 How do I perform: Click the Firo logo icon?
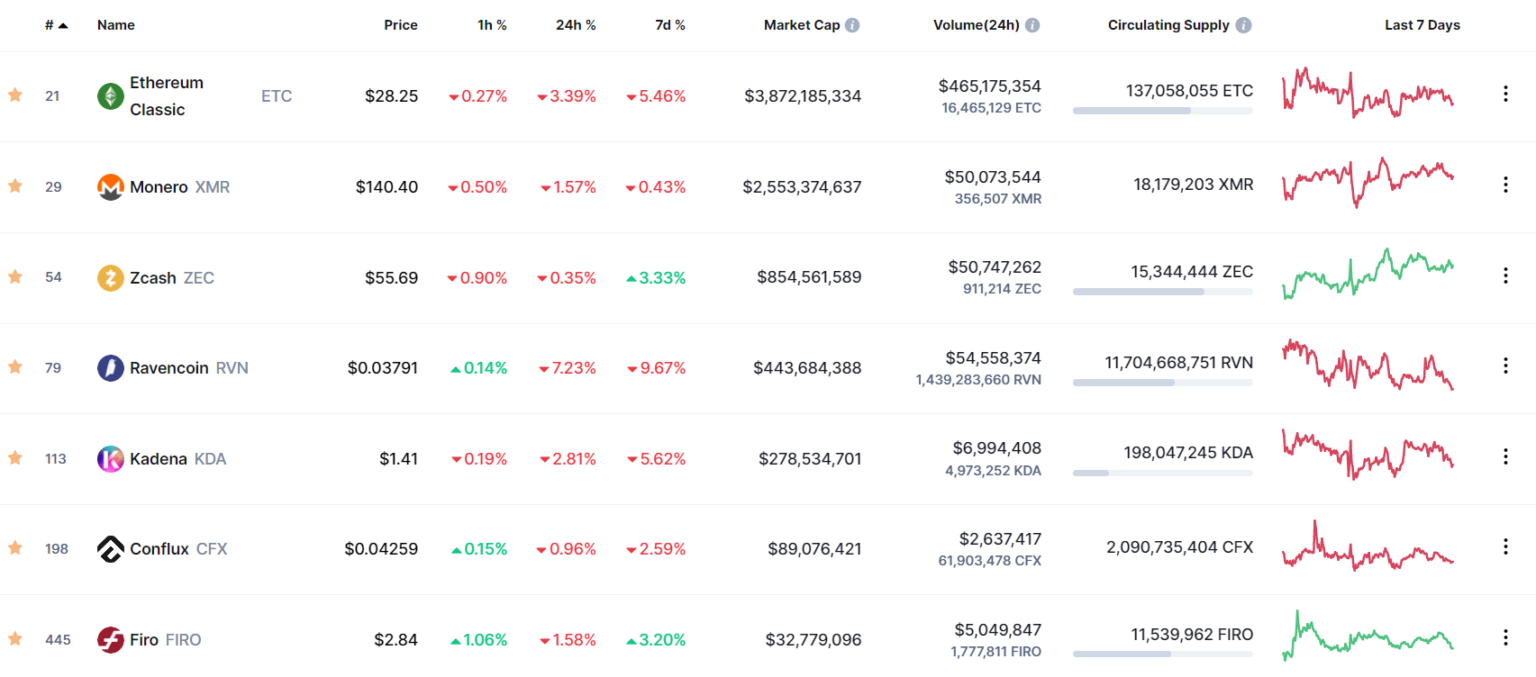coord(110,640)
